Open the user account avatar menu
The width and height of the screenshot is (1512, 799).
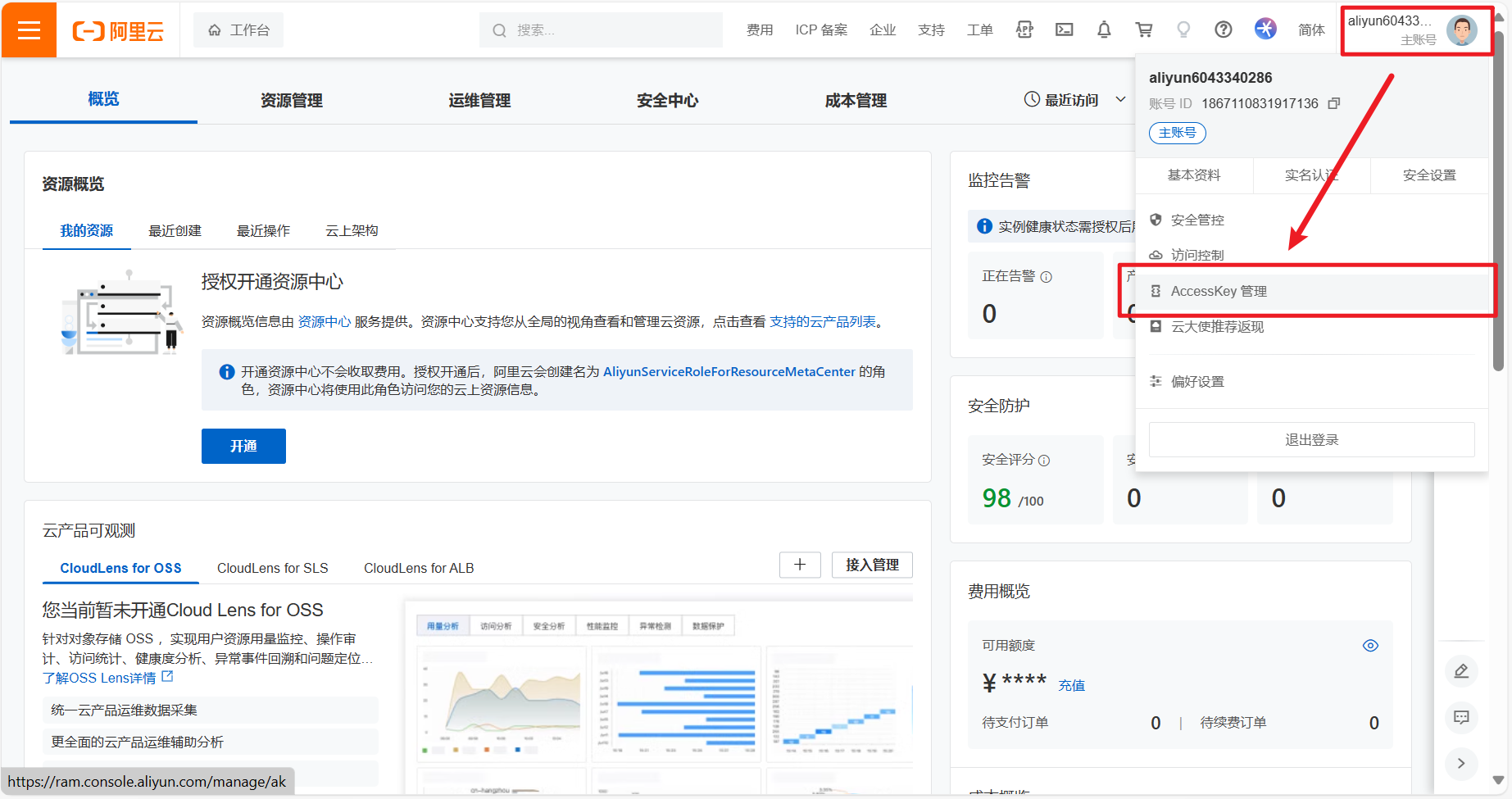(x=1461, y=31)
